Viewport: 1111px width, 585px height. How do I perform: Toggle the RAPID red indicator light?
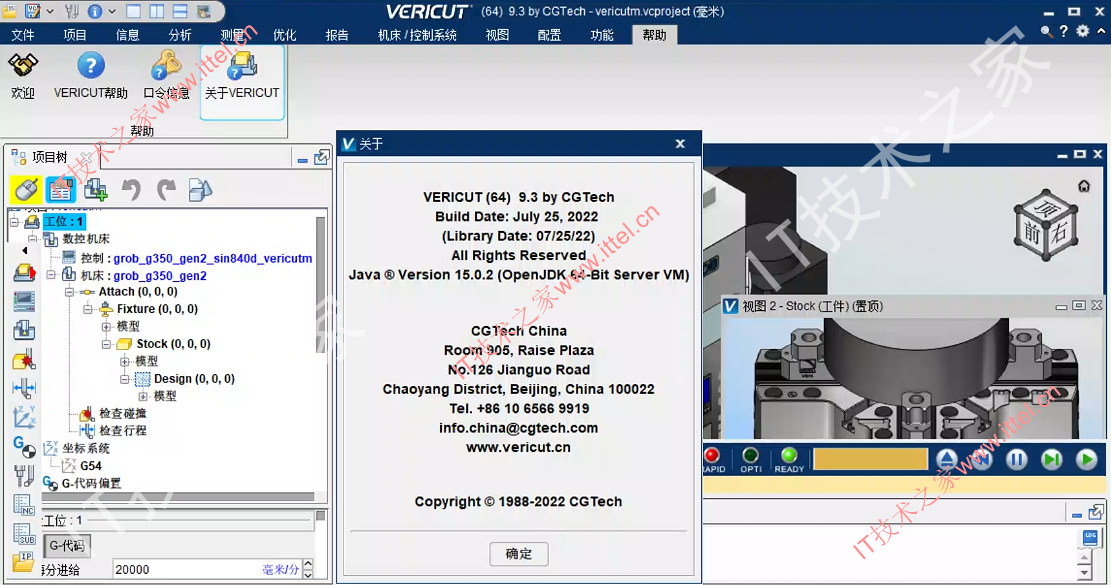712,455
